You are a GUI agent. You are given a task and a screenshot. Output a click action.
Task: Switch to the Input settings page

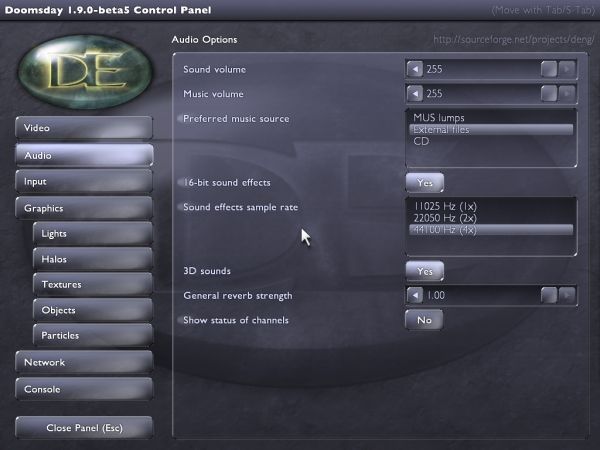84,181
